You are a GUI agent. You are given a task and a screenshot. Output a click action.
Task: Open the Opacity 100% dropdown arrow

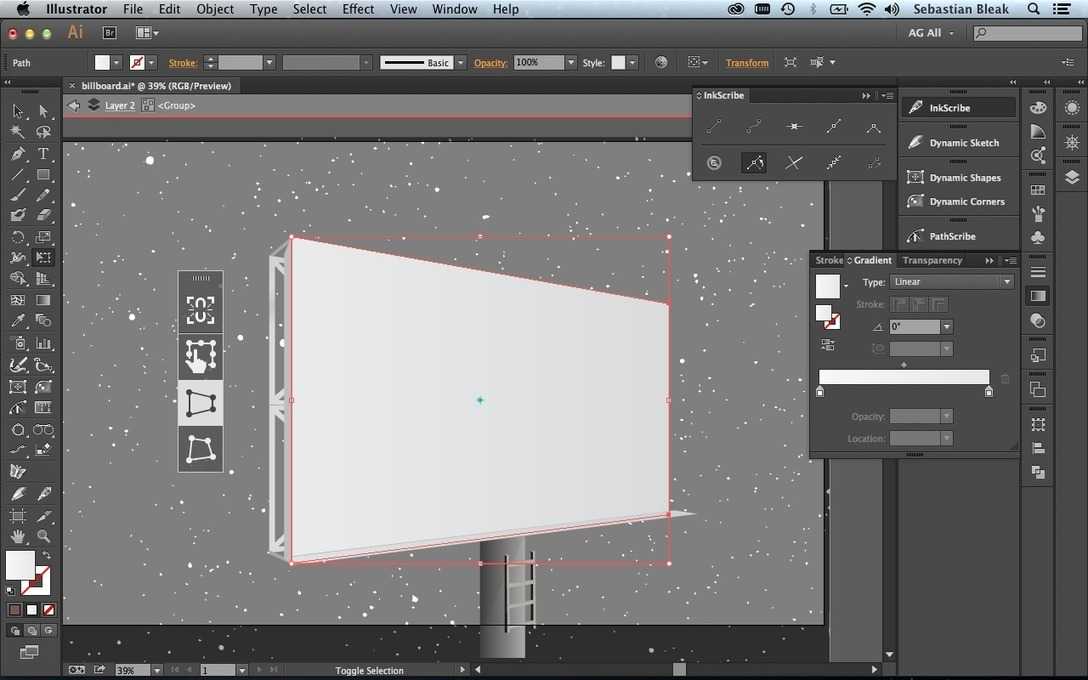point(570,62)
